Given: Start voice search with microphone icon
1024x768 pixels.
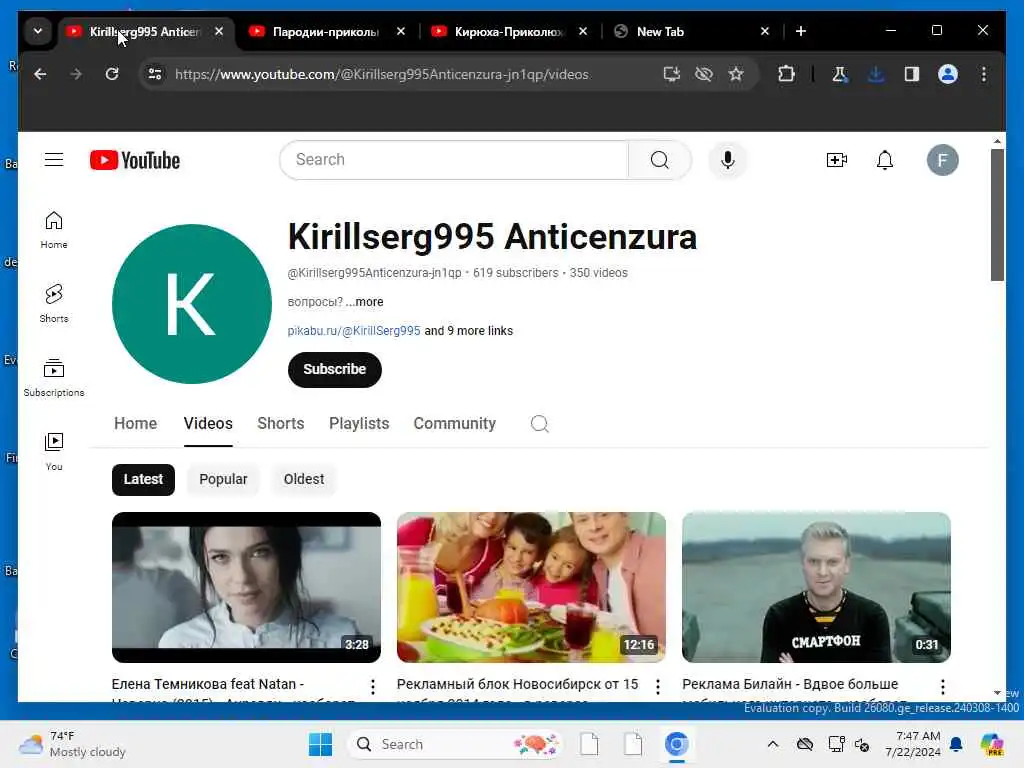Looking at the screenshot, I should pos(728,160).
